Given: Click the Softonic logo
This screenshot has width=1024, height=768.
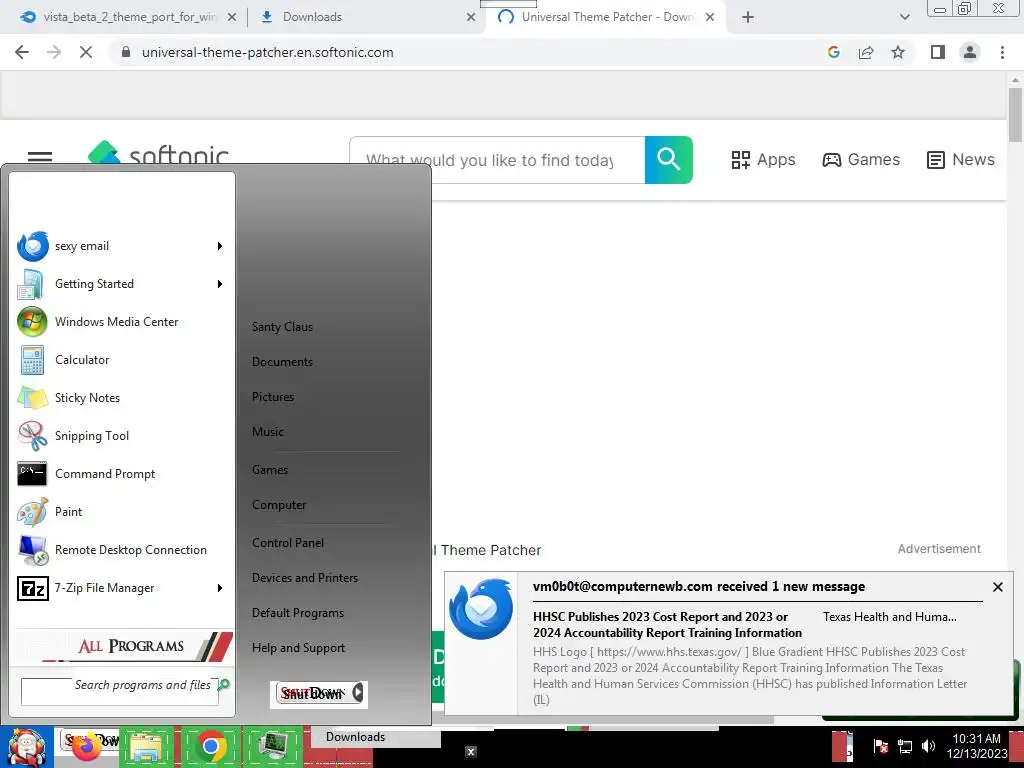Looking at the screenshot, I should (x=159, y=154).
